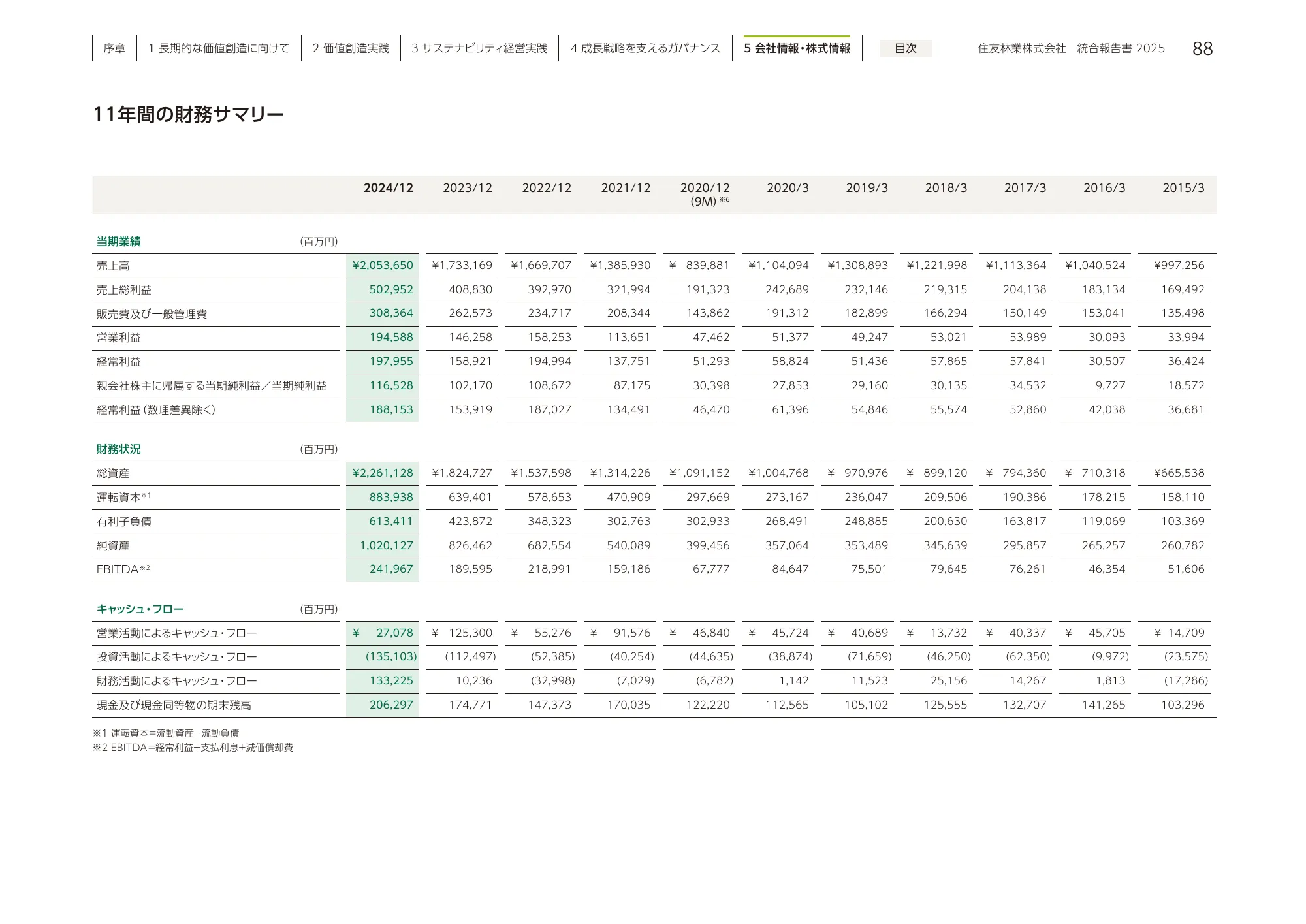
Task: Click the 2024/12 column header
Action: (x=389, y=187)
